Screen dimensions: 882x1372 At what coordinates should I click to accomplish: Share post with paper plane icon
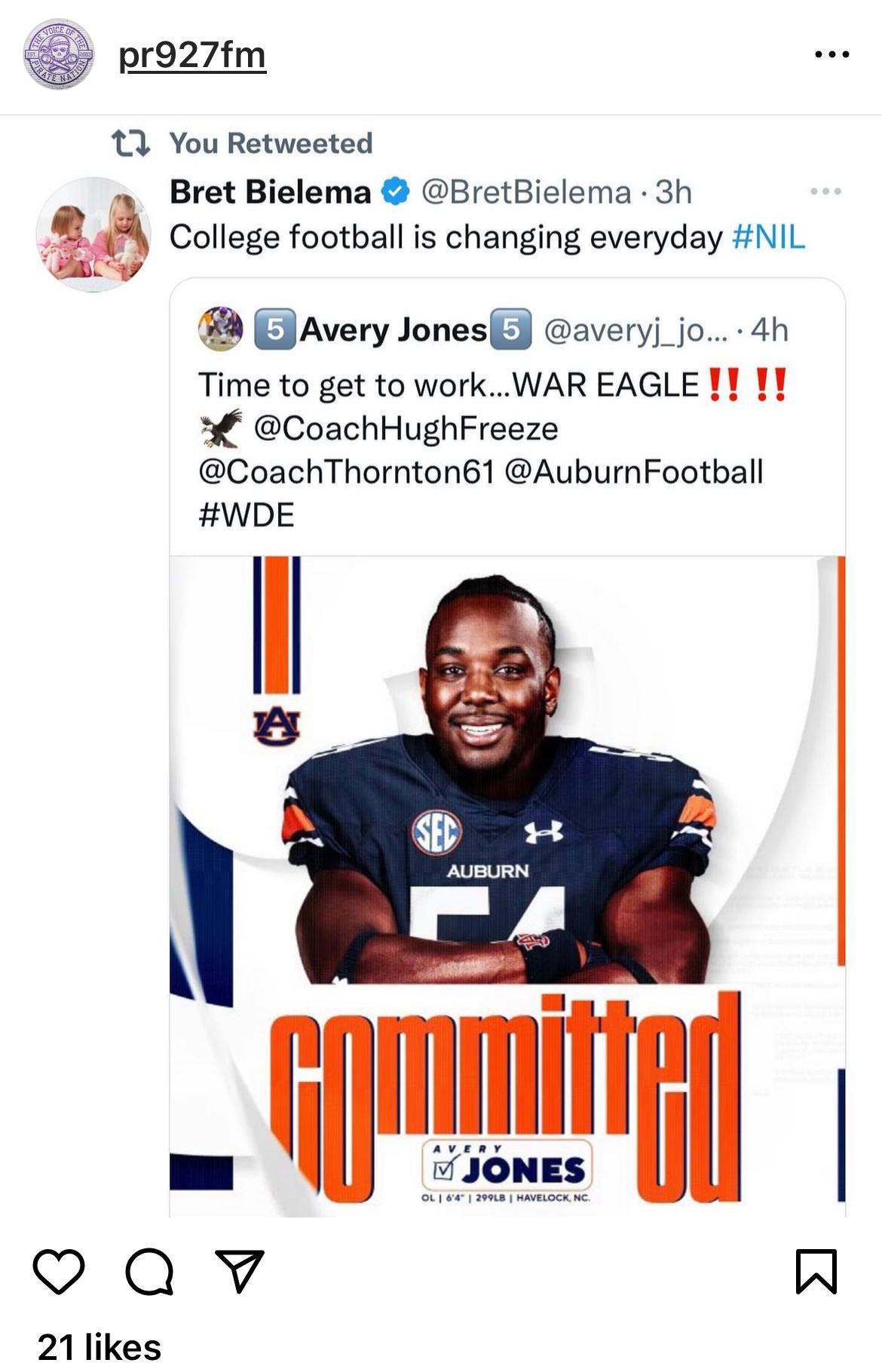[240, 1271]
